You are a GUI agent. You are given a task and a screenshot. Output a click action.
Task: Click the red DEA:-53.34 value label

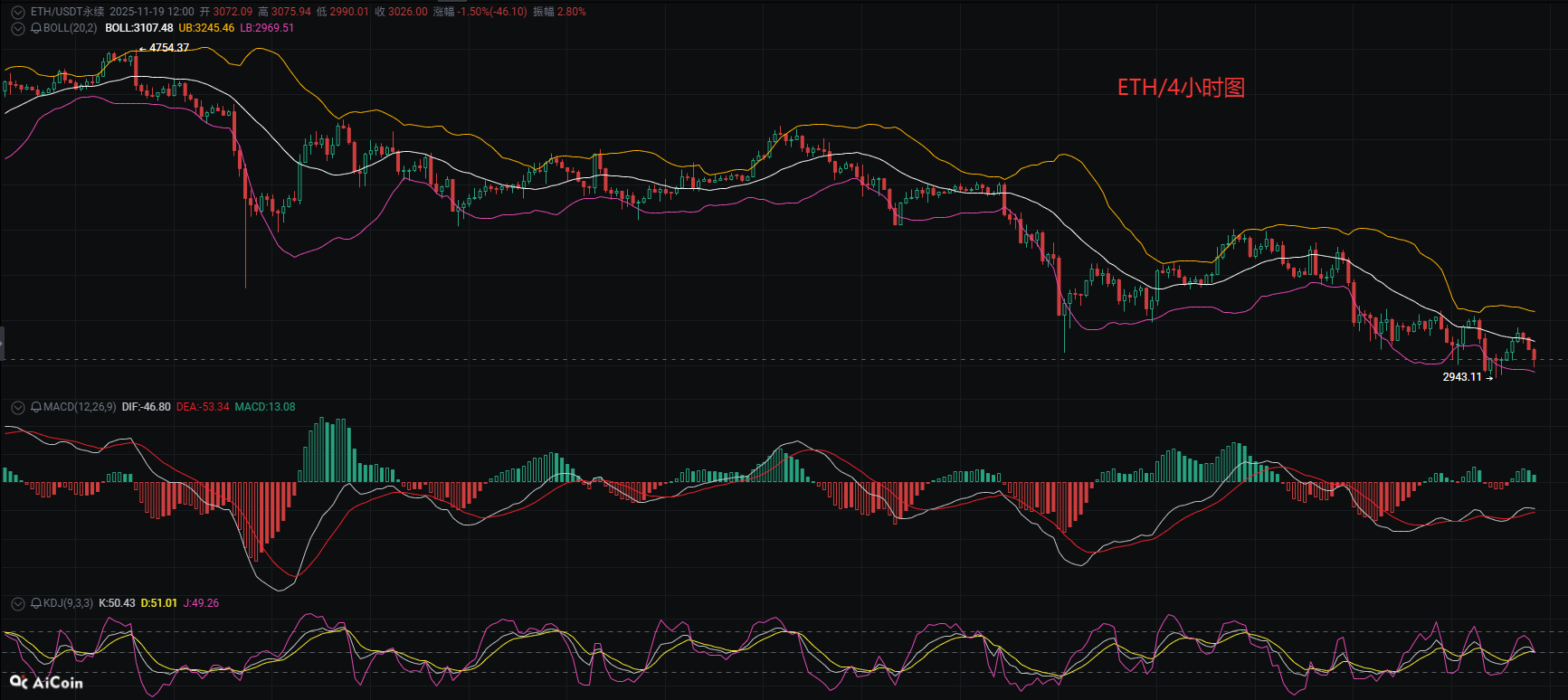point(203,407)
